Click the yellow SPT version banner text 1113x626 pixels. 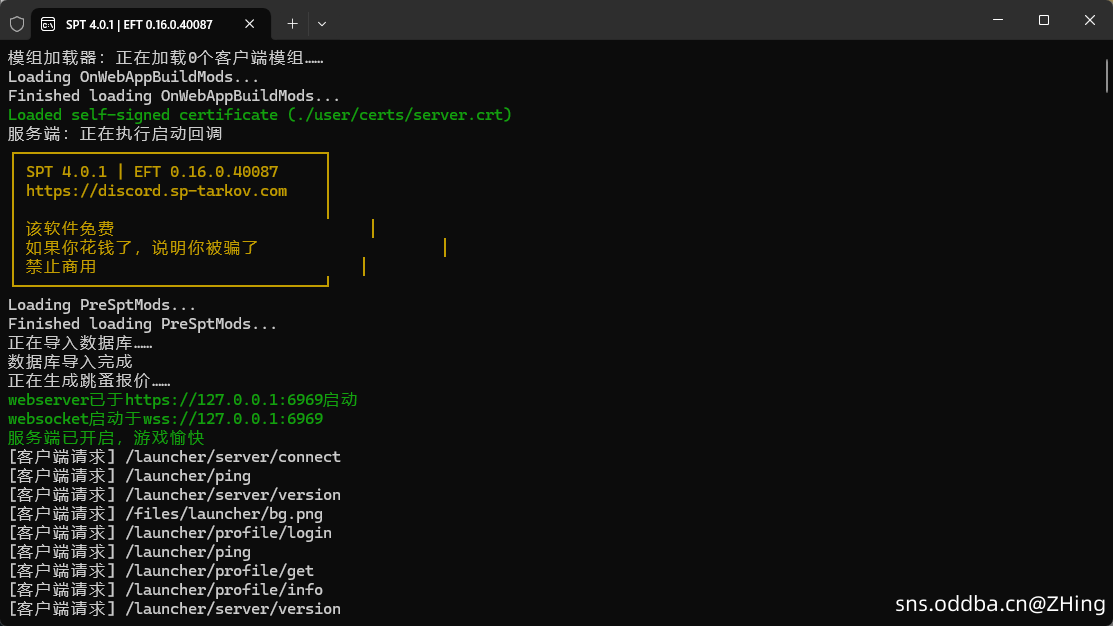pyautogui.click(x=152, y=172)
